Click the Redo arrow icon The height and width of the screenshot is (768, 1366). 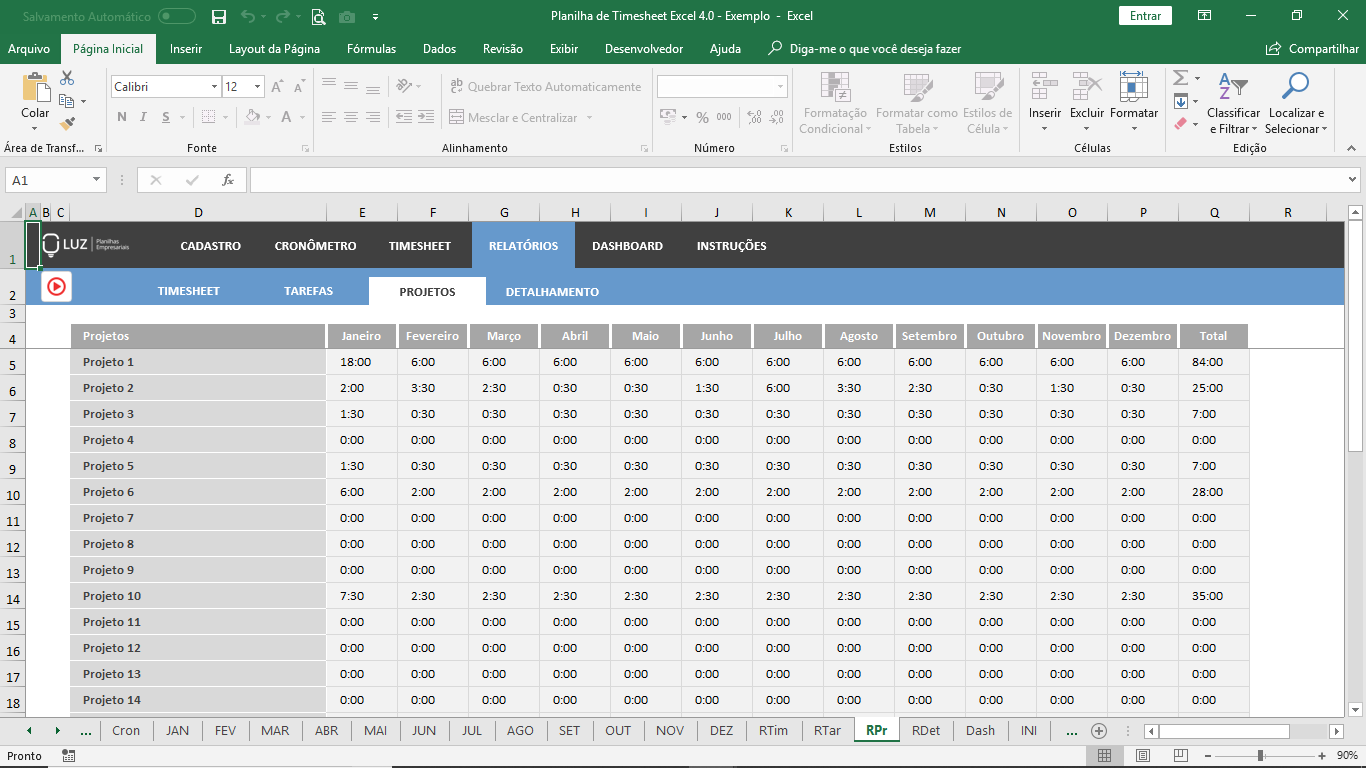pos(282,16)
